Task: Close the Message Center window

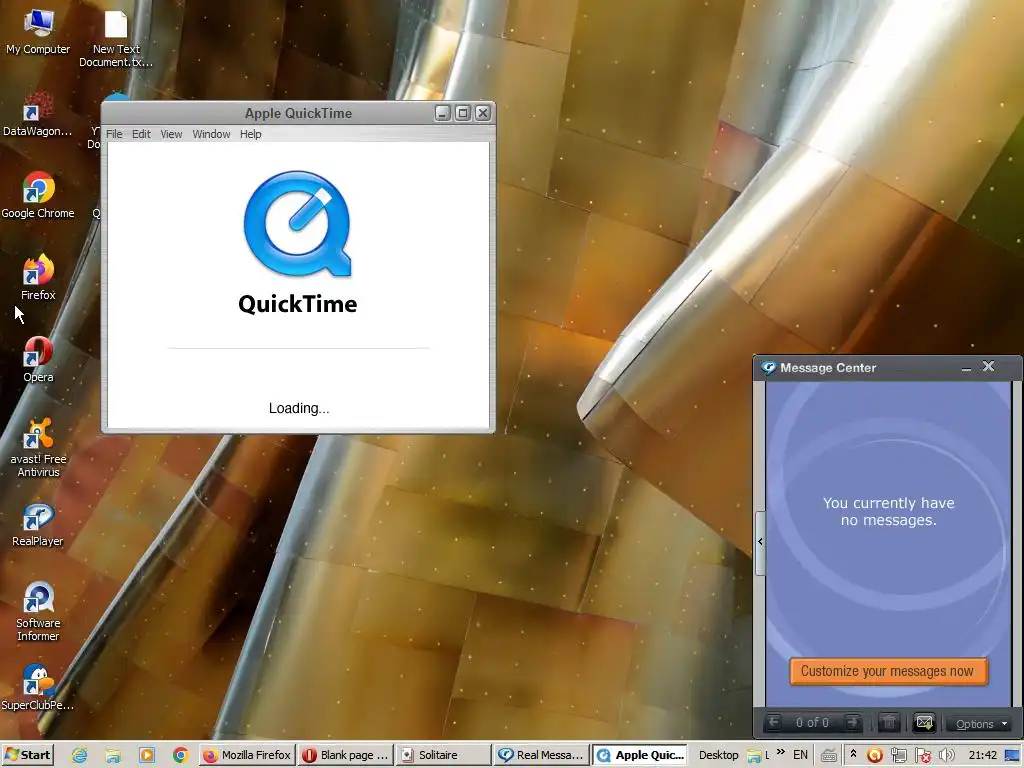Action: [988, 367]
